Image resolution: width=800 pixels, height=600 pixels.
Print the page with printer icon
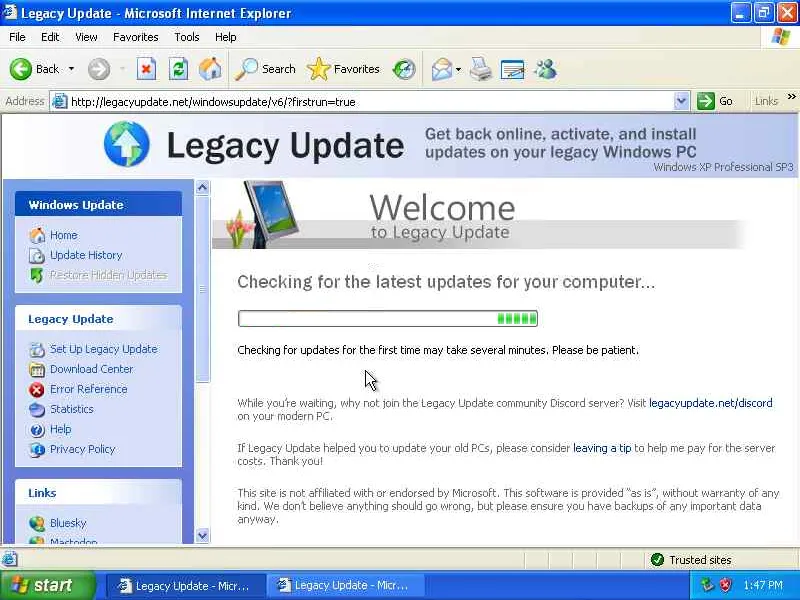tap(481, 69)
